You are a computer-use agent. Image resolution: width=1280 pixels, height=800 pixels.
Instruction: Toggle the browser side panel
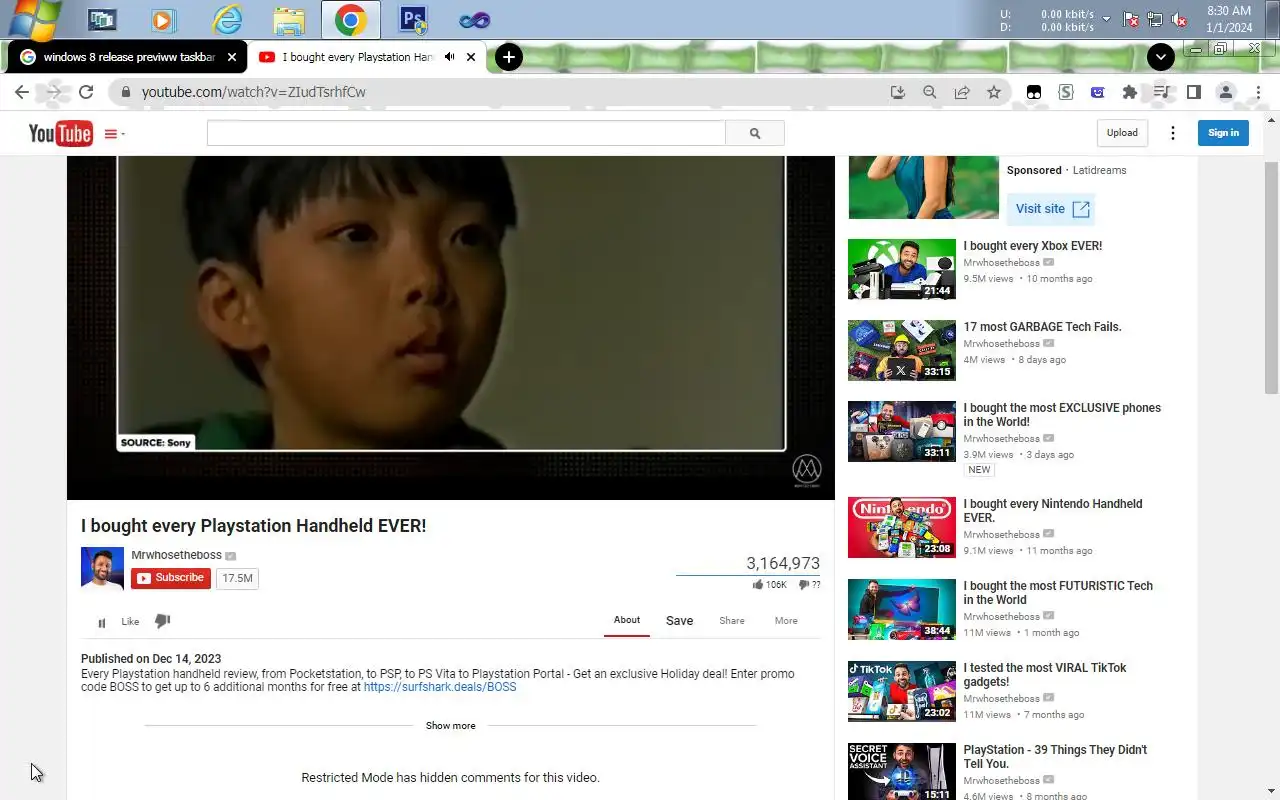tap(1193, 92)
